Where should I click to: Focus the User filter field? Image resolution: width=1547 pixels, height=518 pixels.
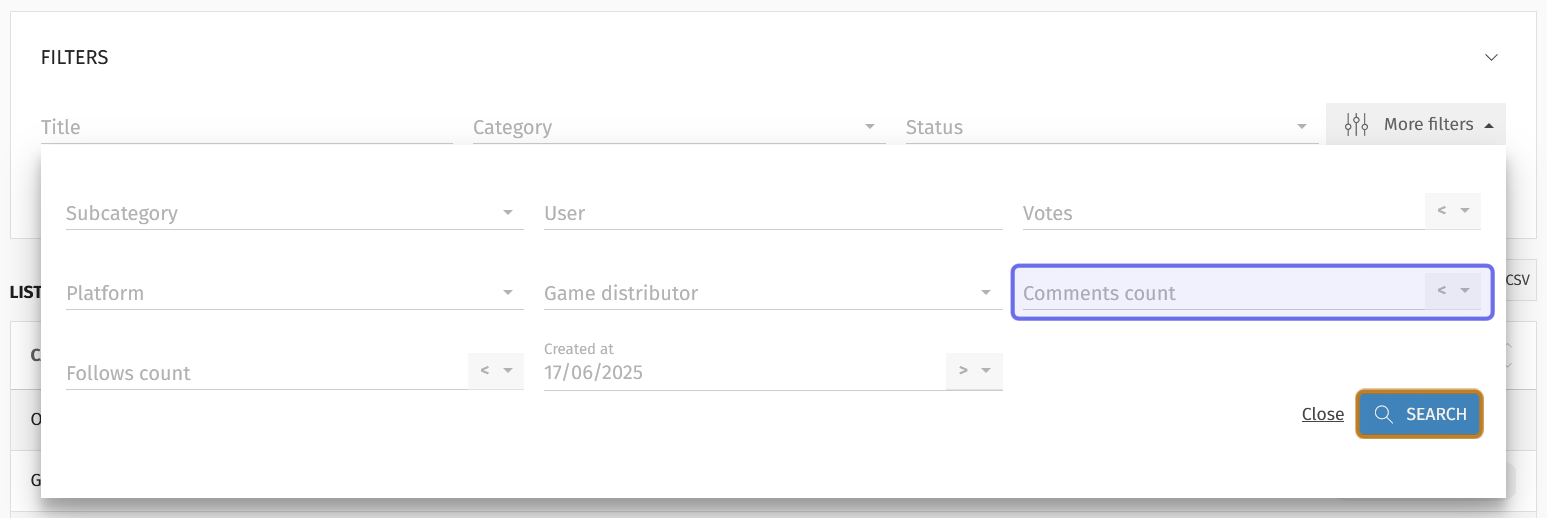click(773, 213)
